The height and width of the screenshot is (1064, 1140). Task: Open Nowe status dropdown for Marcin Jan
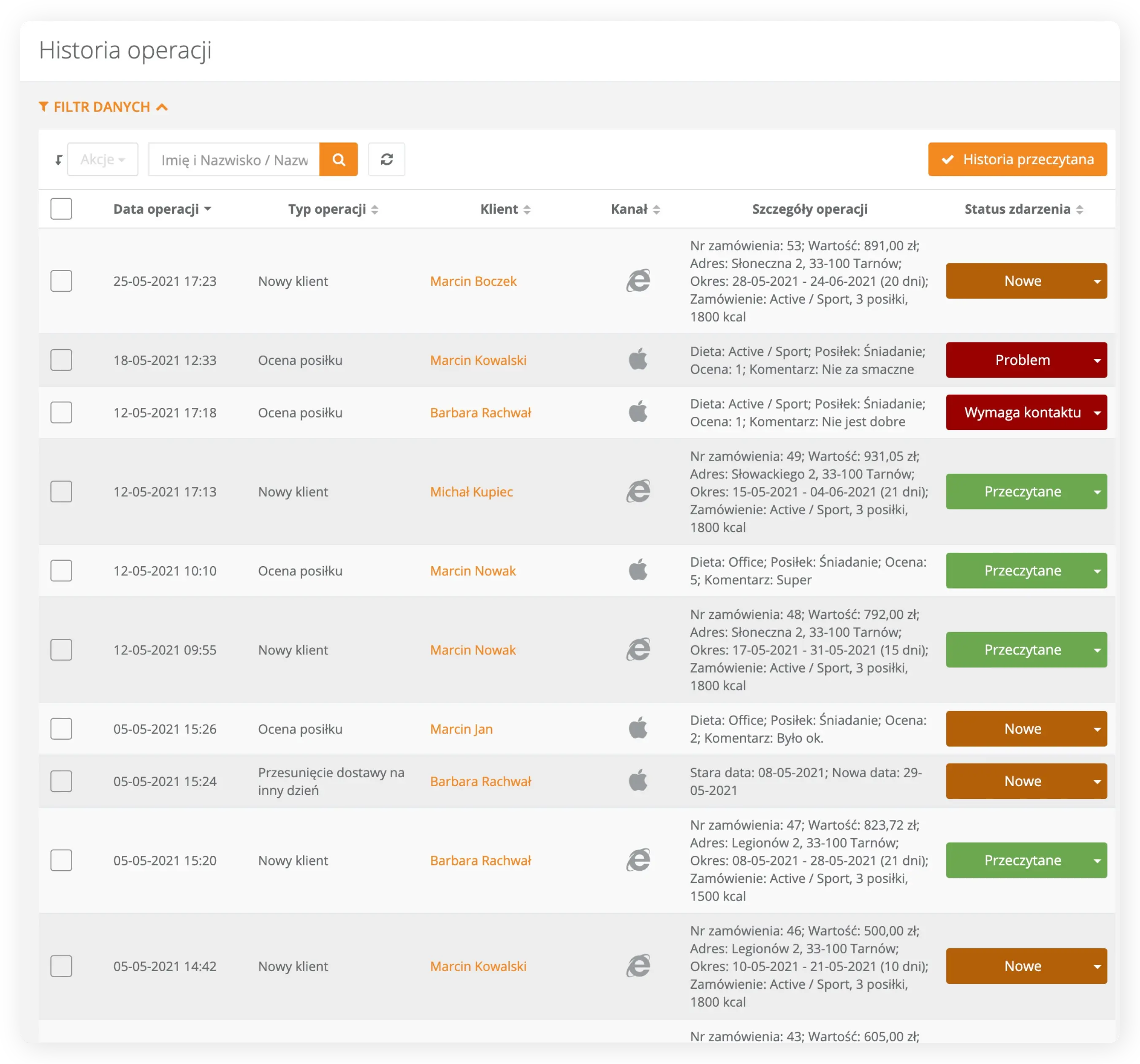[x=1026, y=729]
